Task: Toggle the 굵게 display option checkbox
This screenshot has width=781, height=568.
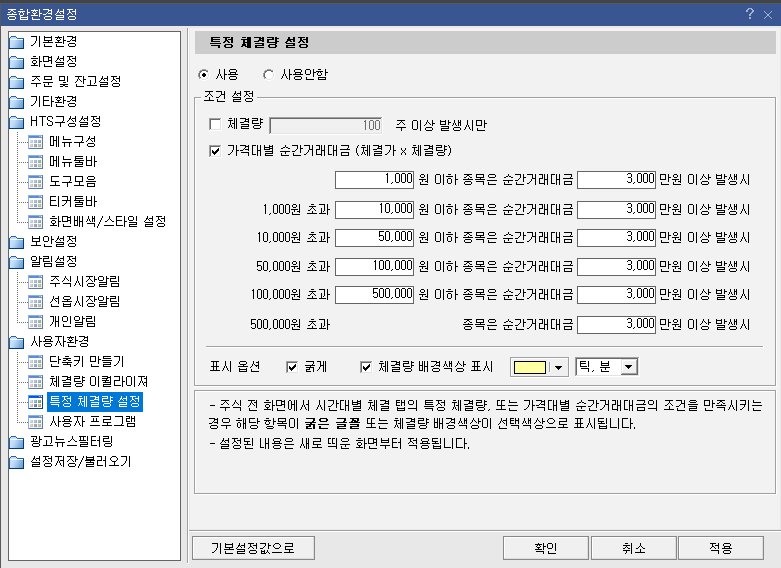Action: click(292, 367)
